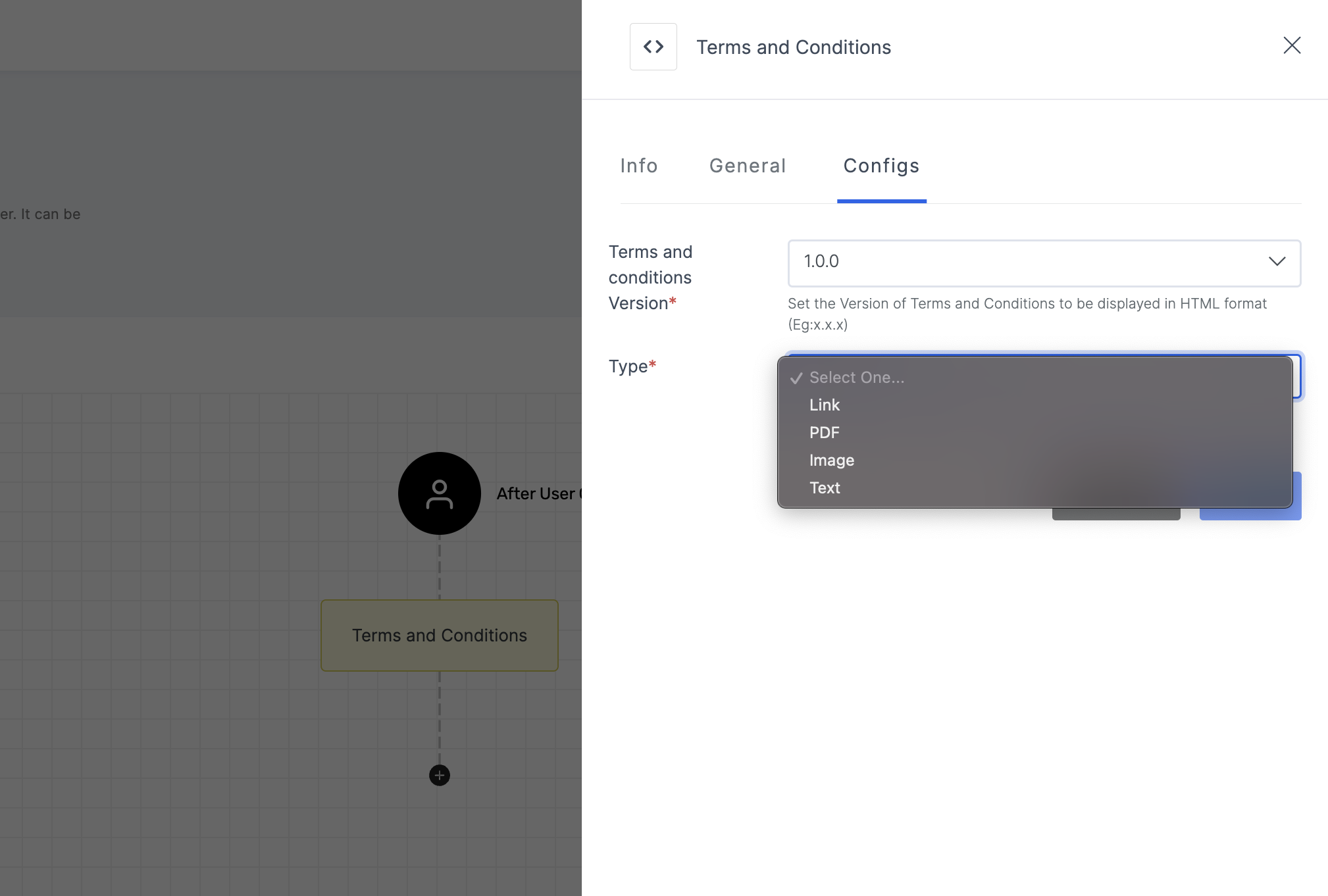This screenshot has width=1328, height=896.
Task: Choose Text from Type options
Action: tap(1034, 488)
